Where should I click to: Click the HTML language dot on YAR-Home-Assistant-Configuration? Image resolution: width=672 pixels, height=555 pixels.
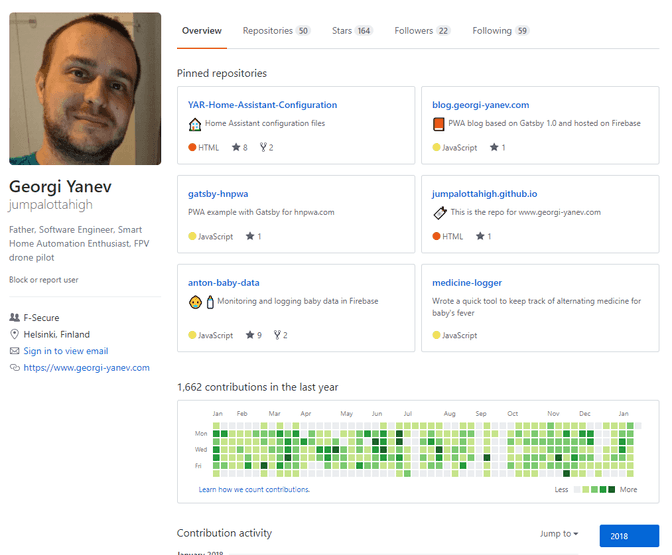point(192,147)
